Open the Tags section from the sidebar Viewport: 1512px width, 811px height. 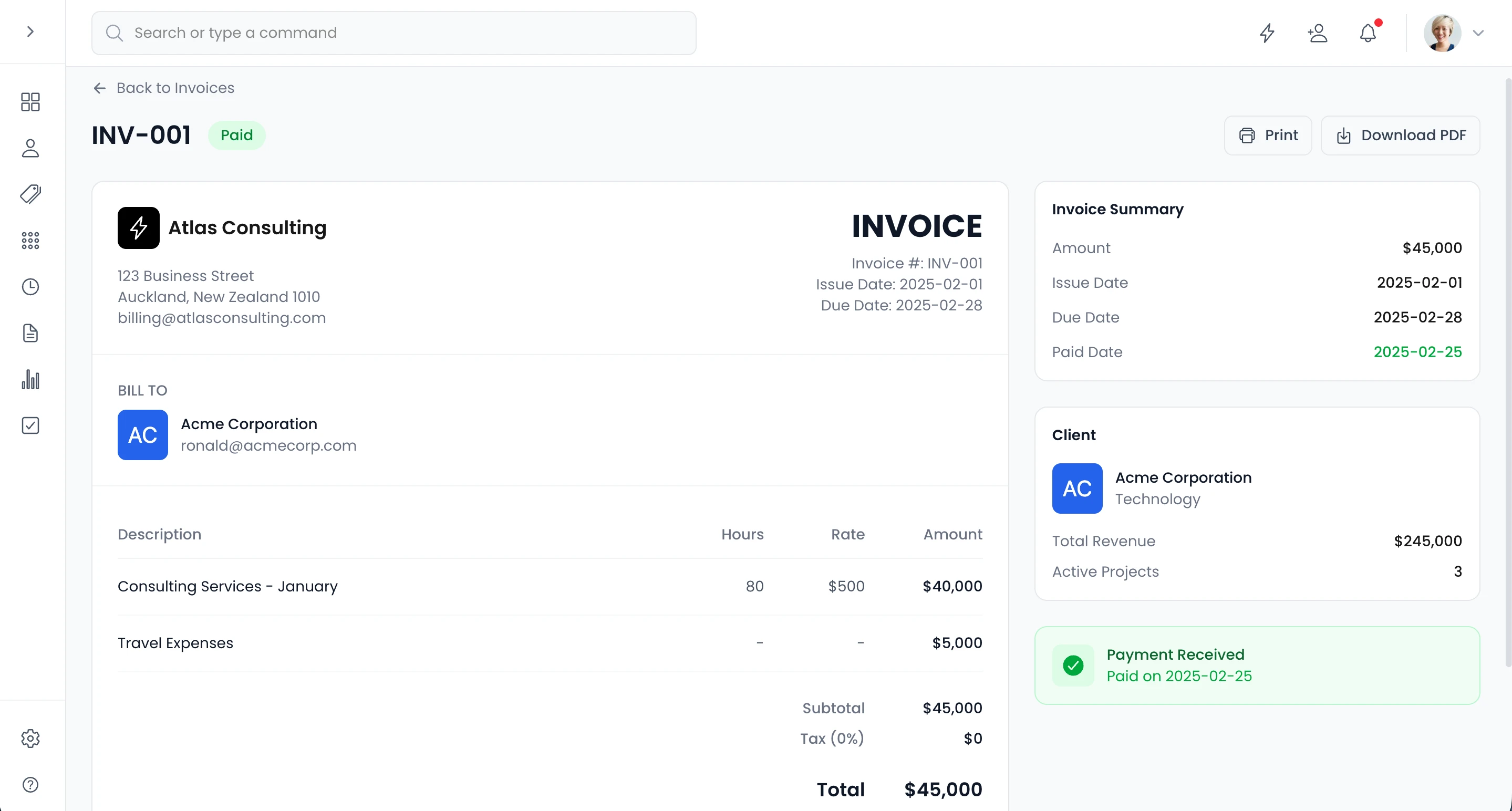click(x=29, y=194)
